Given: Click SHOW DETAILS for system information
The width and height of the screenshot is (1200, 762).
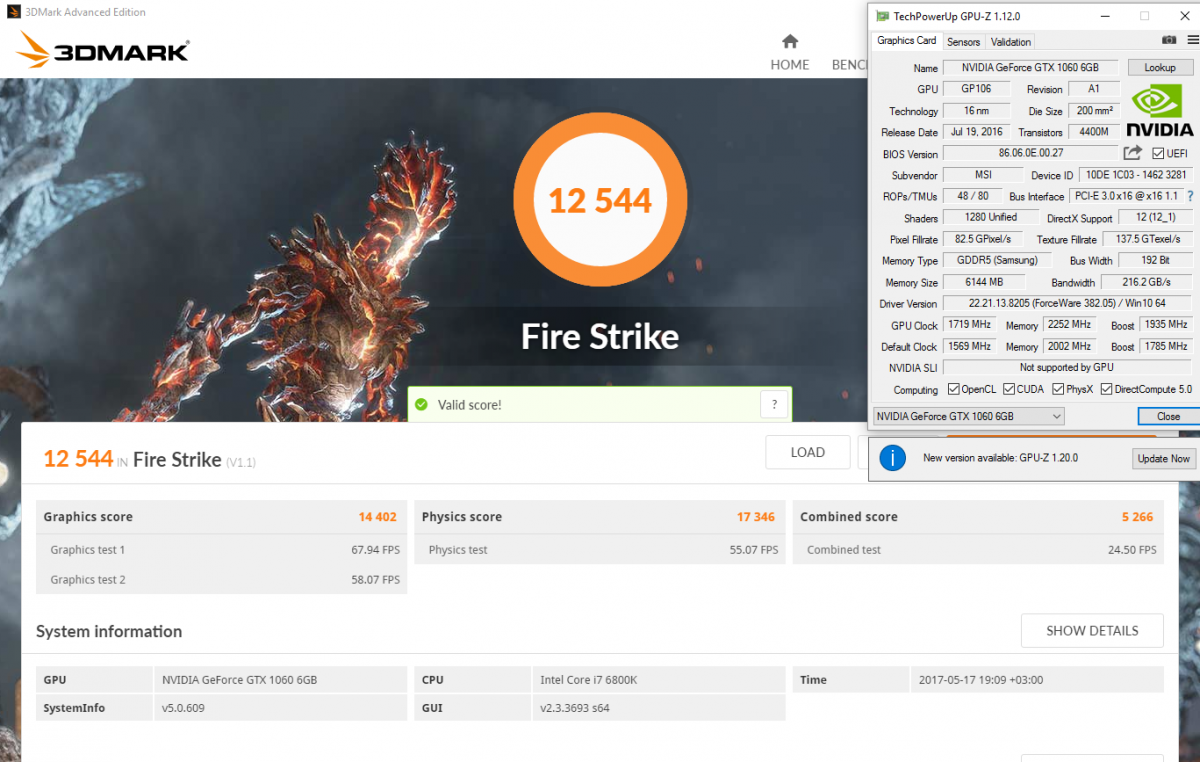Looking at the screenshot, I should tap(1092, 631).
